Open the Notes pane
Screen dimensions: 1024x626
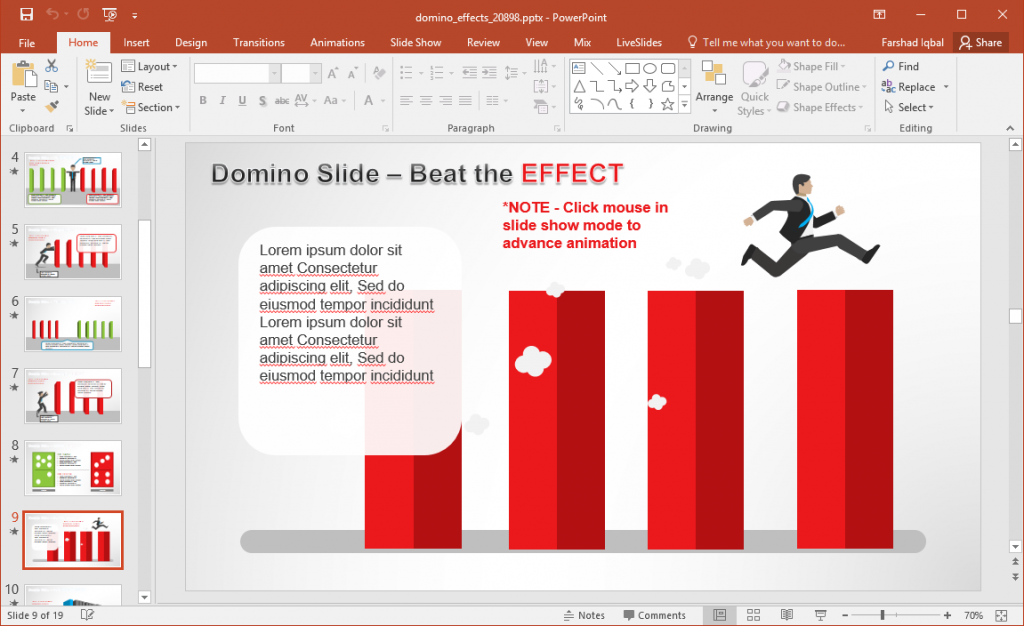click(584, 615)
